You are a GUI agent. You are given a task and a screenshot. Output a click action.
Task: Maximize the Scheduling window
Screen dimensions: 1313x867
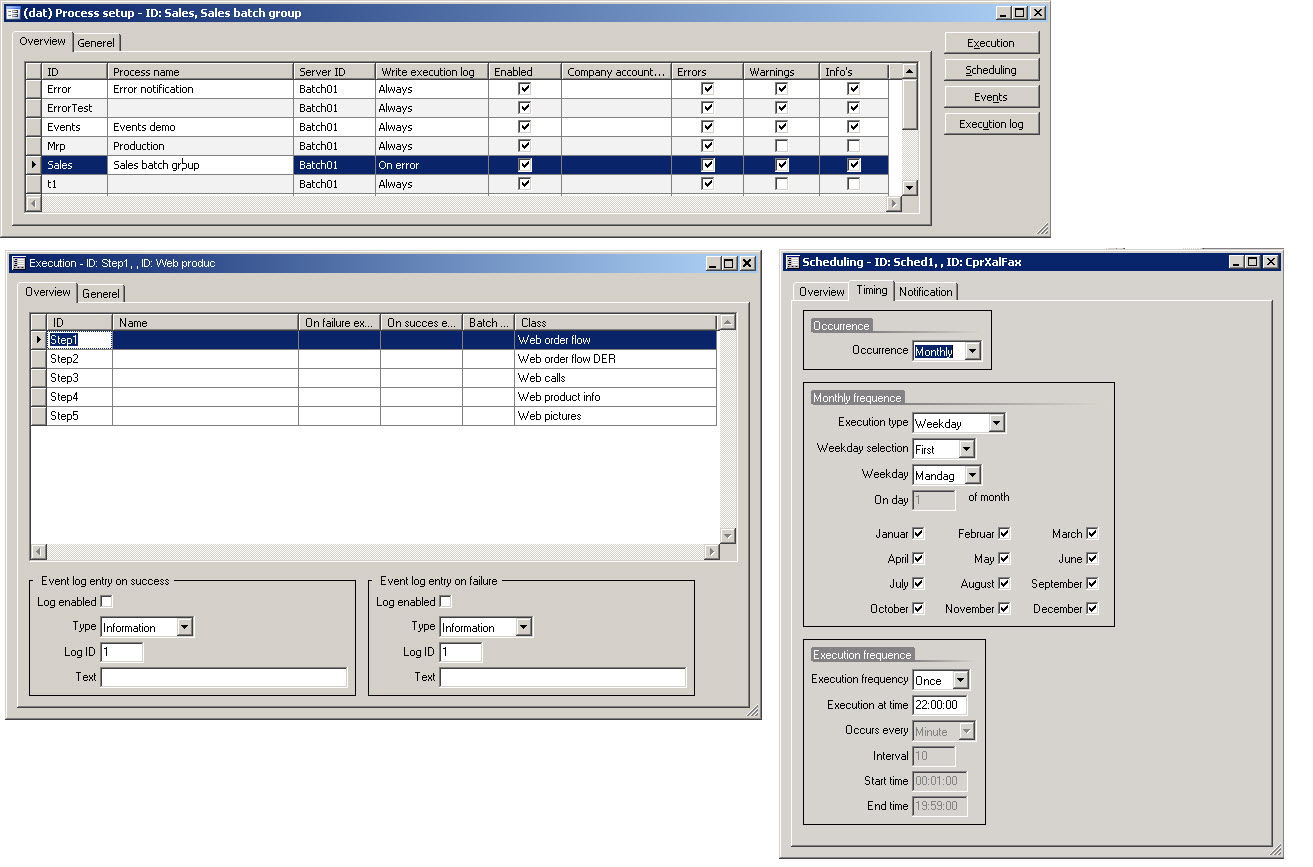[1252, 262]
